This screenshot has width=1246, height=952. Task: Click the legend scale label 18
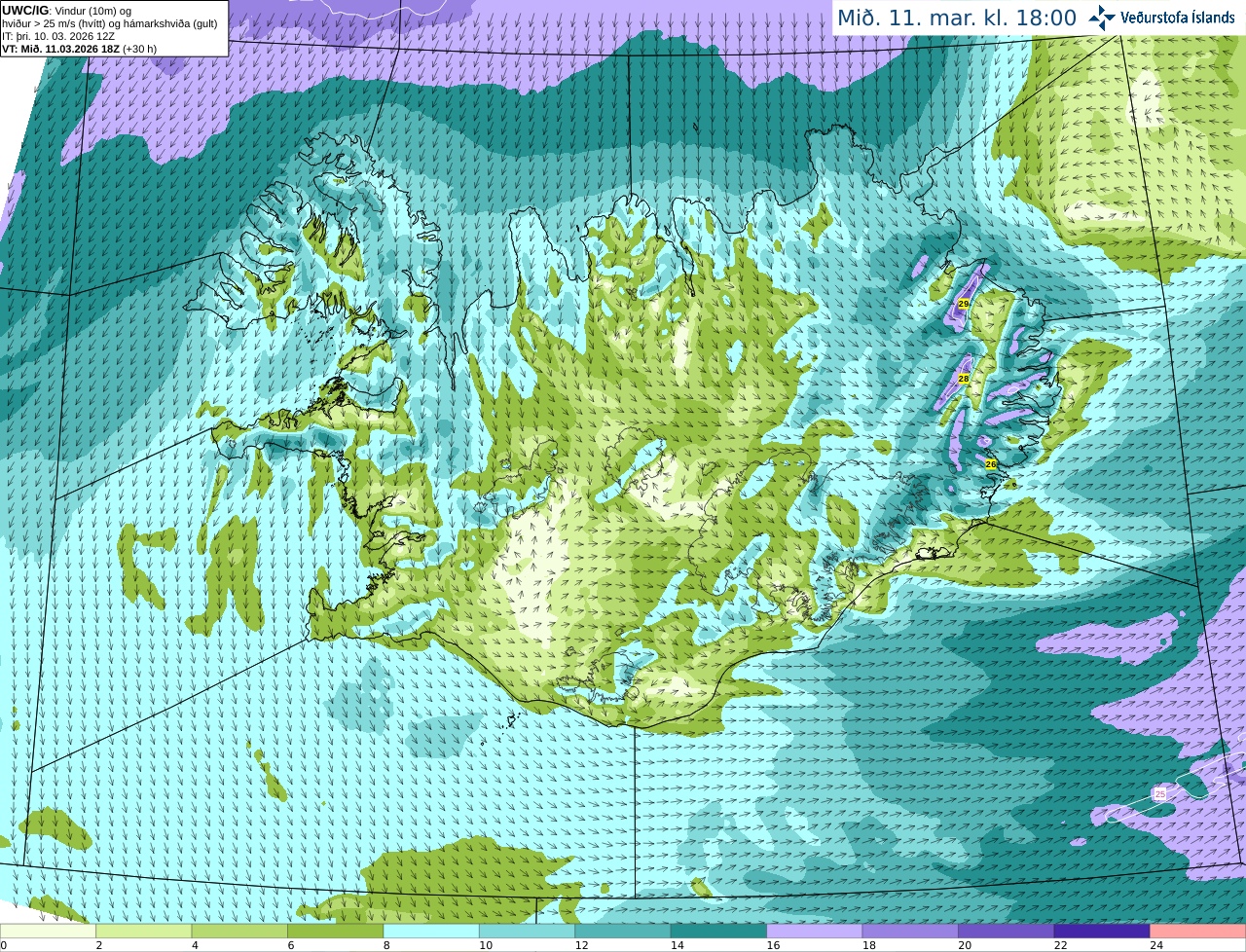(869, 945)
